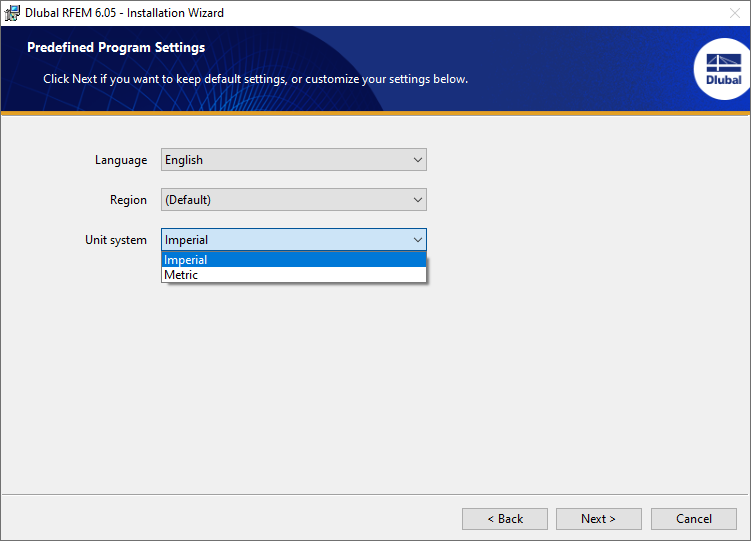Click the Next > button
751x541 pixels.
[599, 519]
